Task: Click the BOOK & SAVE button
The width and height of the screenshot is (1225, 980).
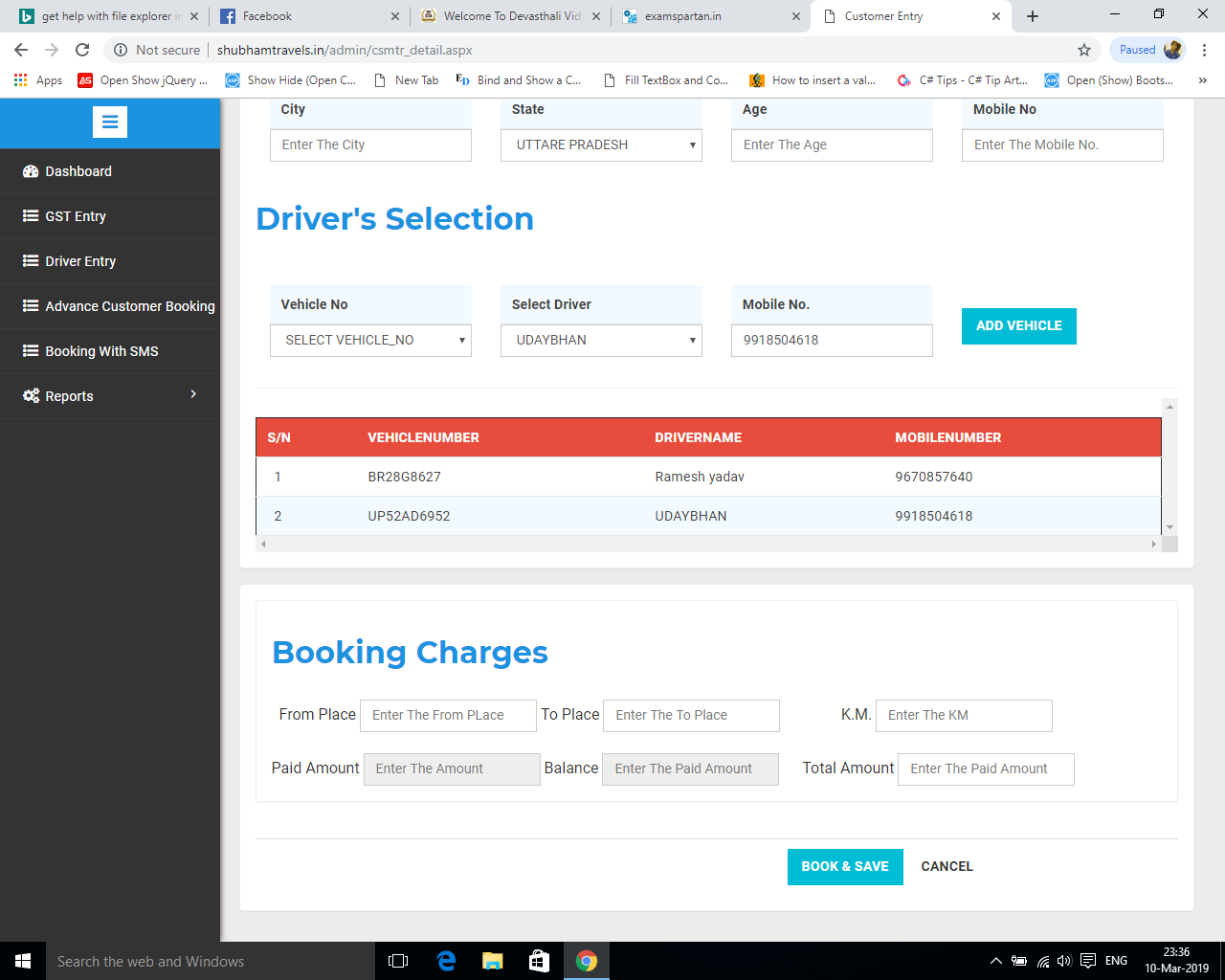Action: 845,866
